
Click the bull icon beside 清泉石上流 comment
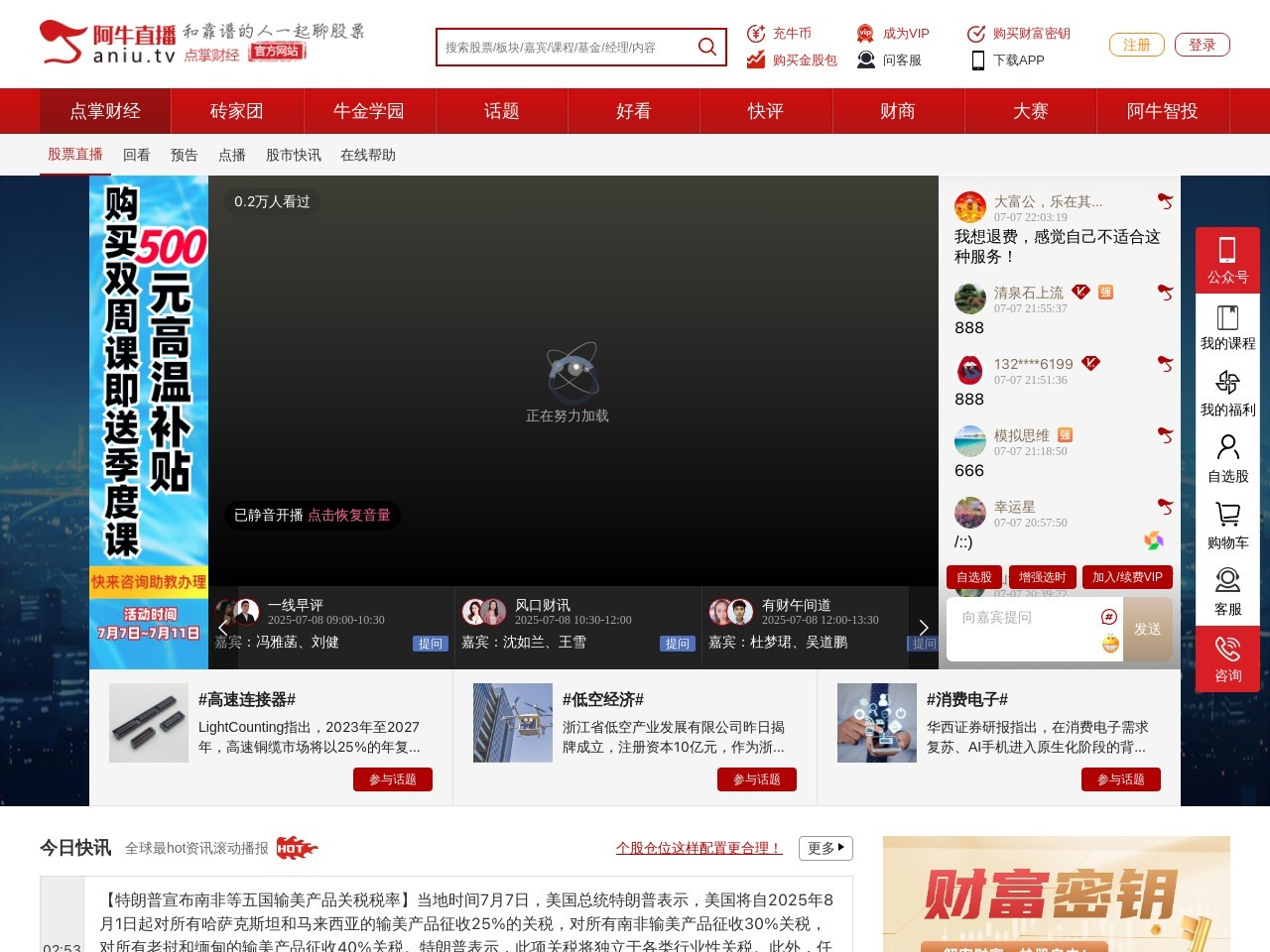(1165, 293)
